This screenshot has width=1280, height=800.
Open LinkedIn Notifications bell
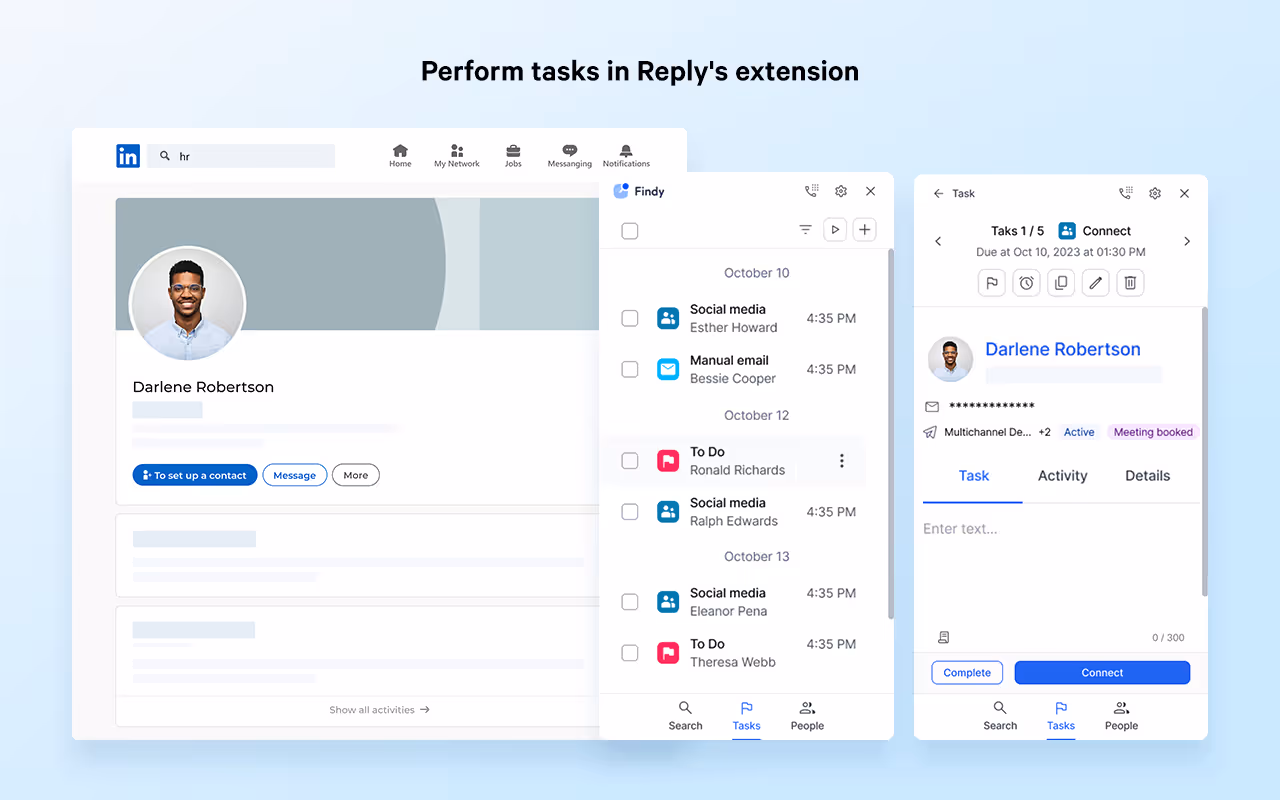[626, 156]
